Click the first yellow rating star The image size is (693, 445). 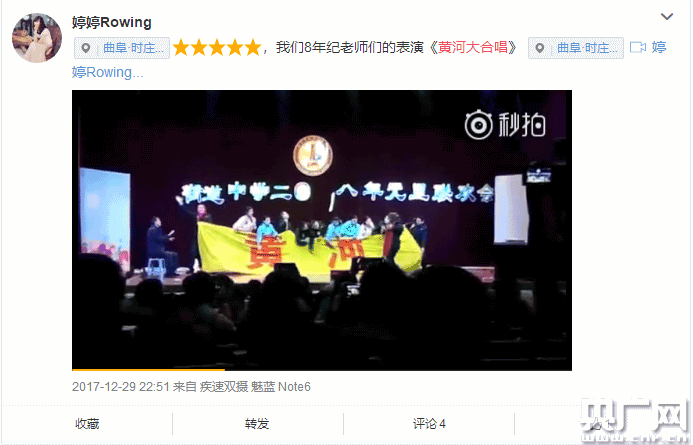click(x=181, y=48)
